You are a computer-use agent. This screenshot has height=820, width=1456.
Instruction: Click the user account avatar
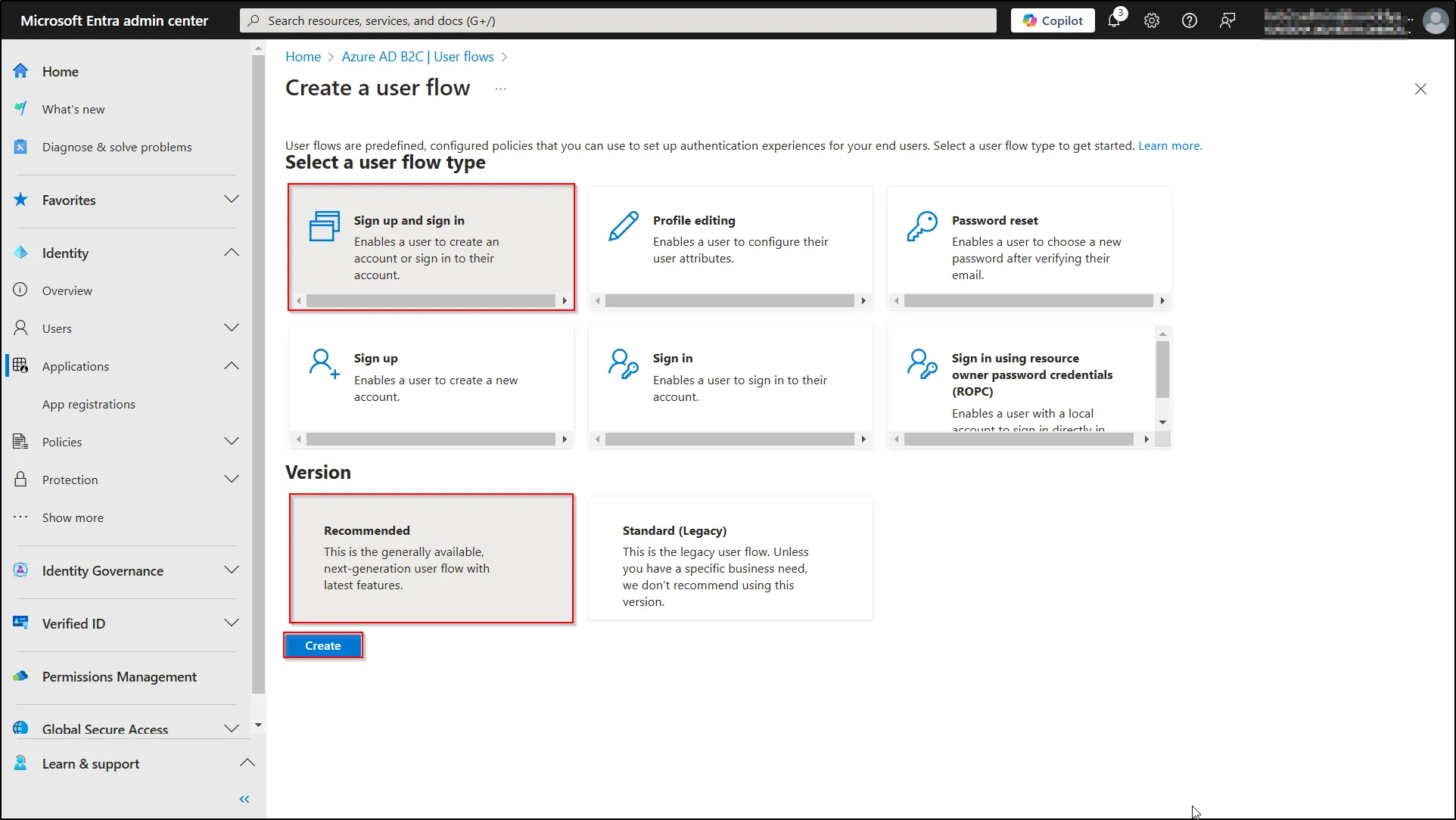[x=1436, y=20]
